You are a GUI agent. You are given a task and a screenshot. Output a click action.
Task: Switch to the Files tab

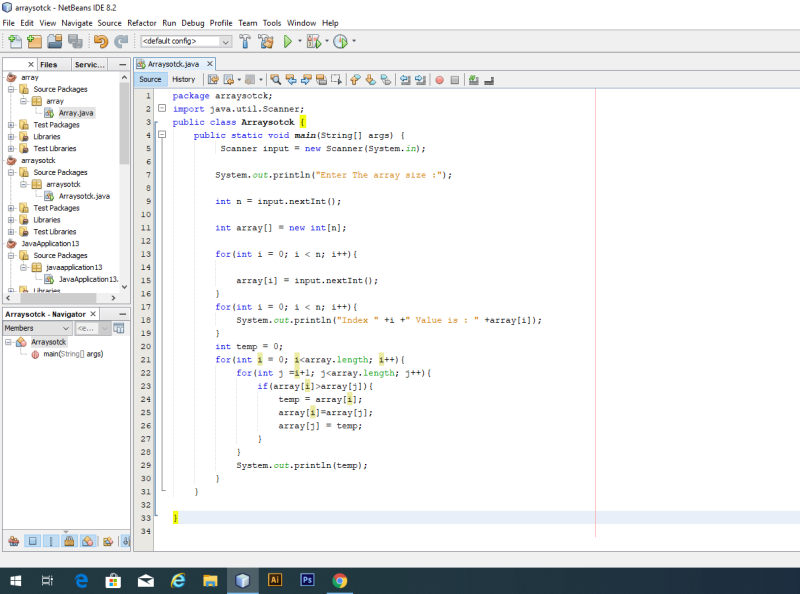click(x=48, y=64)
